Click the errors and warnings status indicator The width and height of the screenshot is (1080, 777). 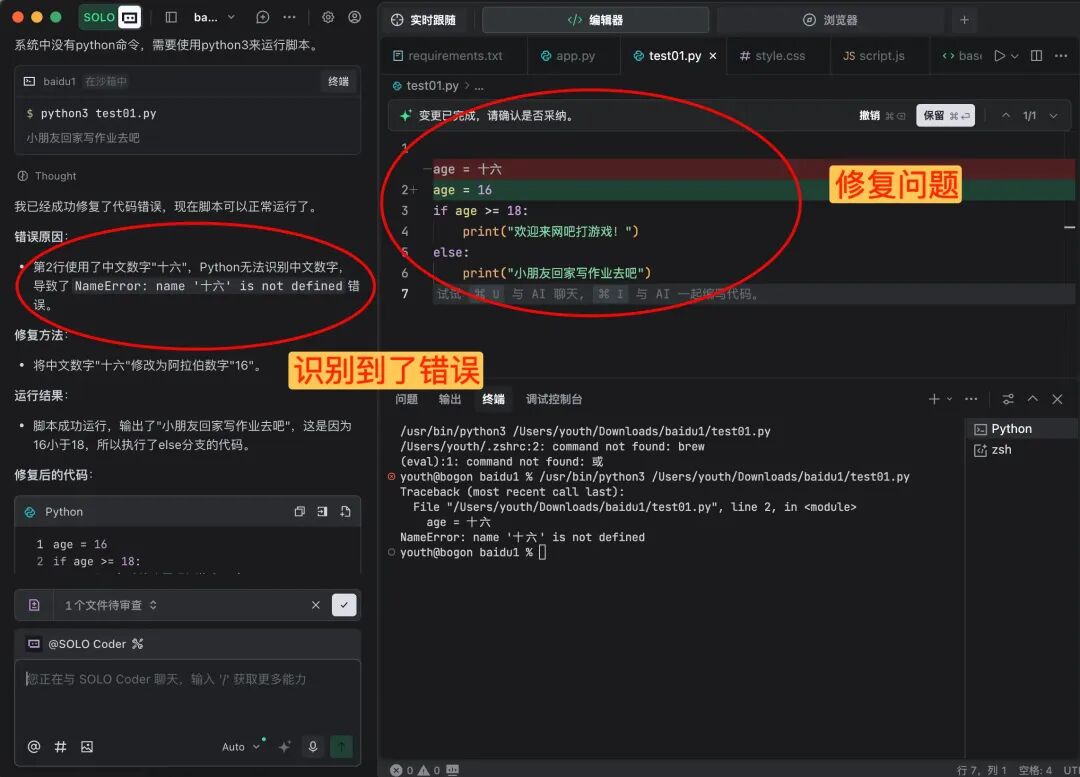point(415,770)
